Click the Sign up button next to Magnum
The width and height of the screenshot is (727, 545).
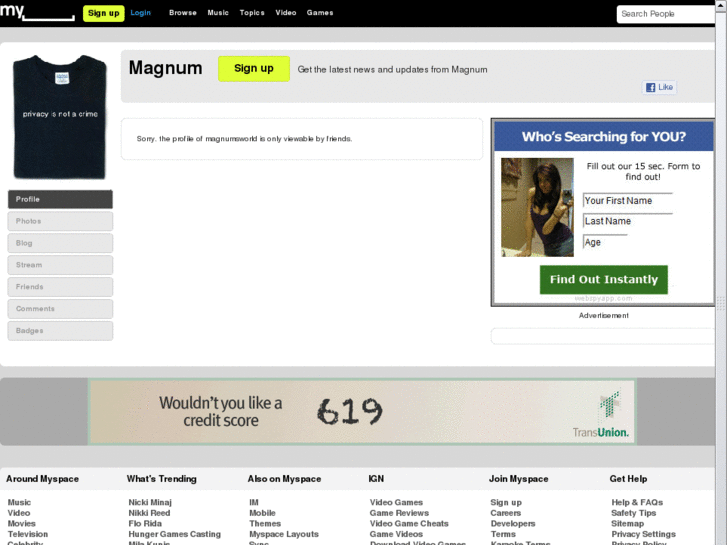pyautogui.click(x=254, y=69)
